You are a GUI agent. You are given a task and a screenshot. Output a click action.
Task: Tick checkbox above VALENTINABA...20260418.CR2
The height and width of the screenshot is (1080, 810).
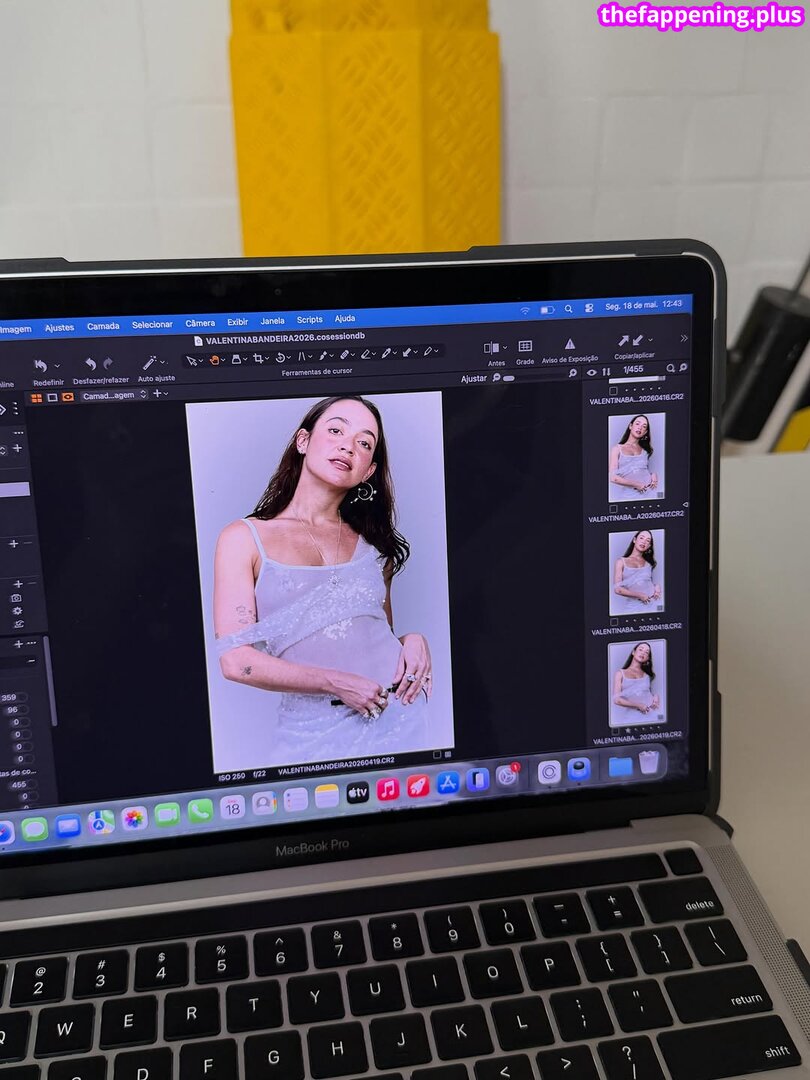[x=614, y=622]
